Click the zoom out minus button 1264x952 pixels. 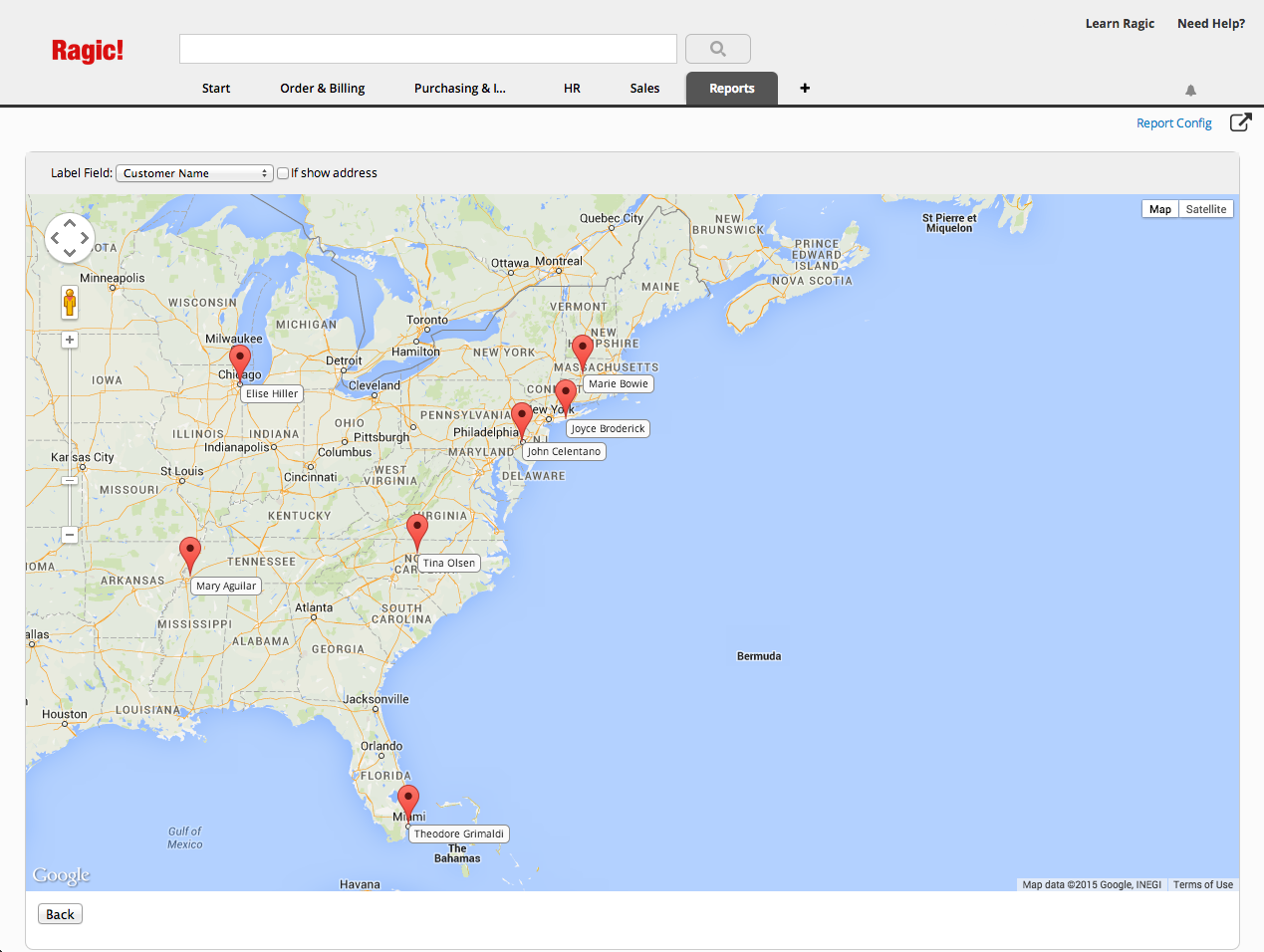(x=70, y=535)
